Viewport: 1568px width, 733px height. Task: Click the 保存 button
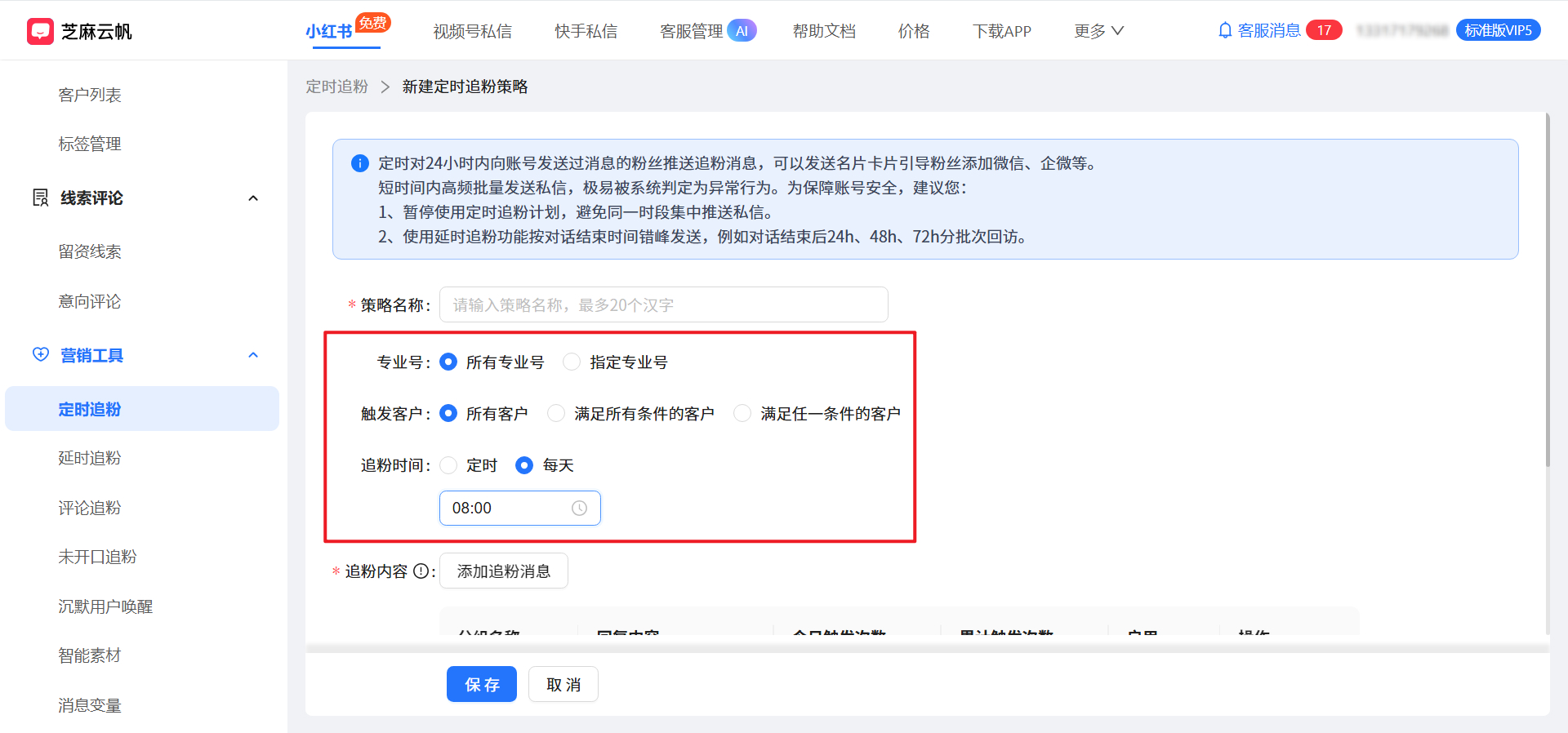tap(482, 684)
